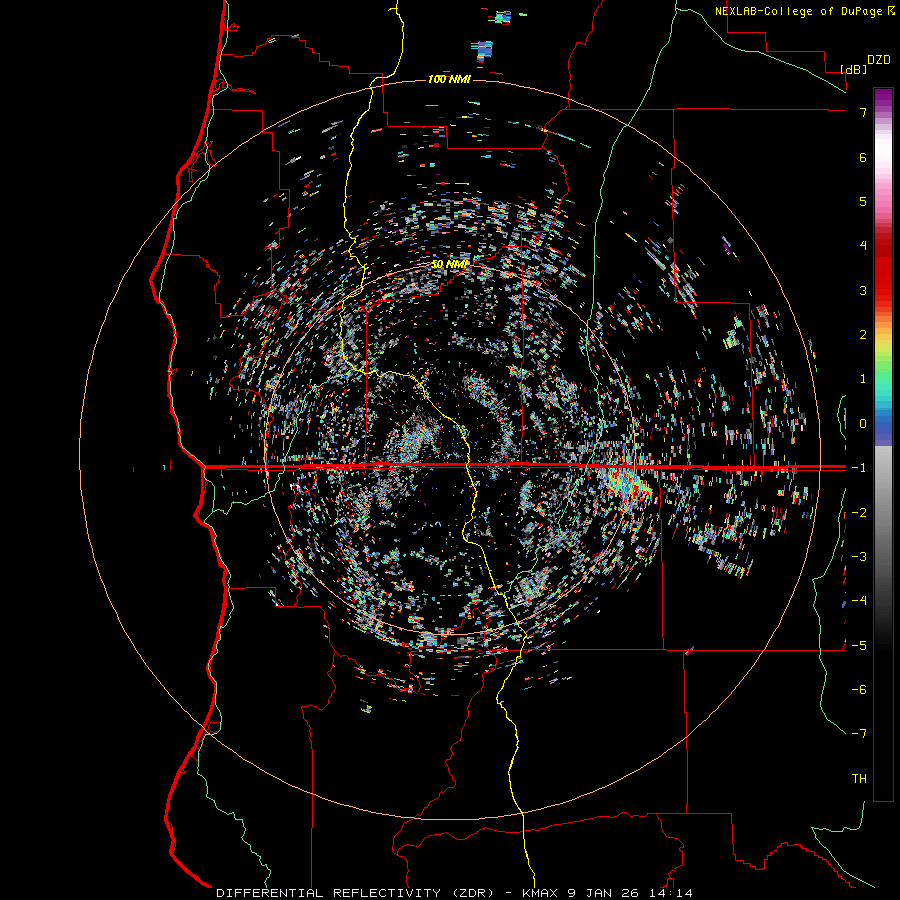Click the 9 JAN 26 date text
Viewport: 900px width, 900px height.
604,893
